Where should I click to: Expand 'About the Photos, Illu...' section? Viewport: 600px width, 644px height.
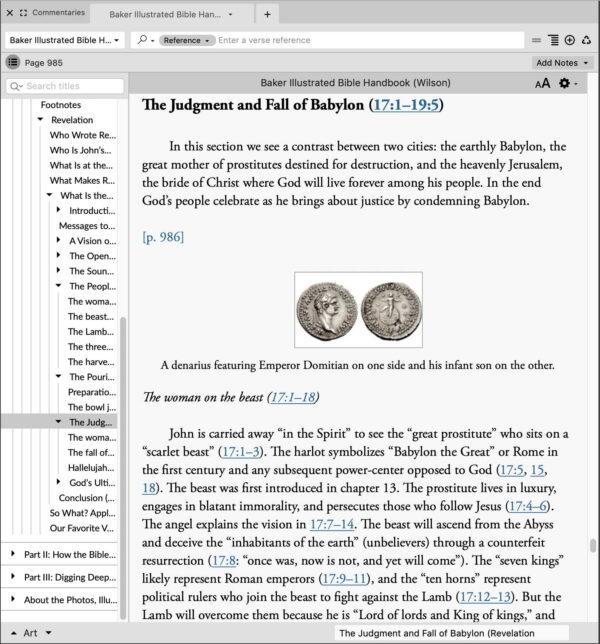click(13, 599)
